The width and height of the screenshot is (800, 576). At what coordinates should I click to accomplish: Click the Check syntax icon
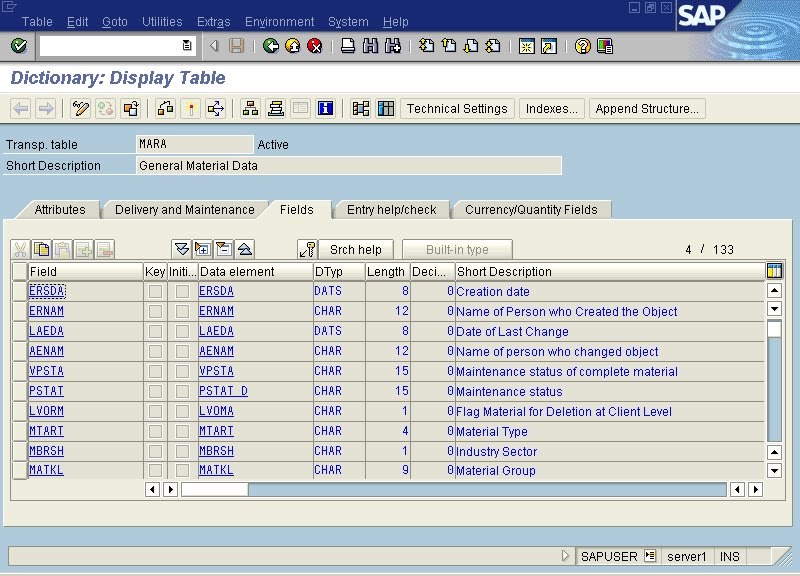point(166,108)
